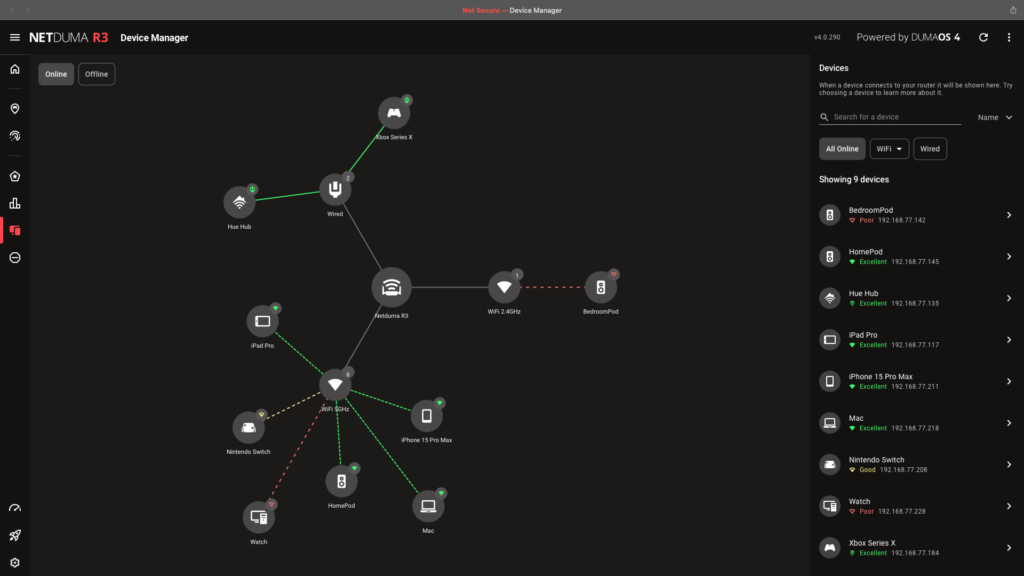This screenshot has width=1024, height=576.
Task: Show Online devices
Action: coord(56,74)
